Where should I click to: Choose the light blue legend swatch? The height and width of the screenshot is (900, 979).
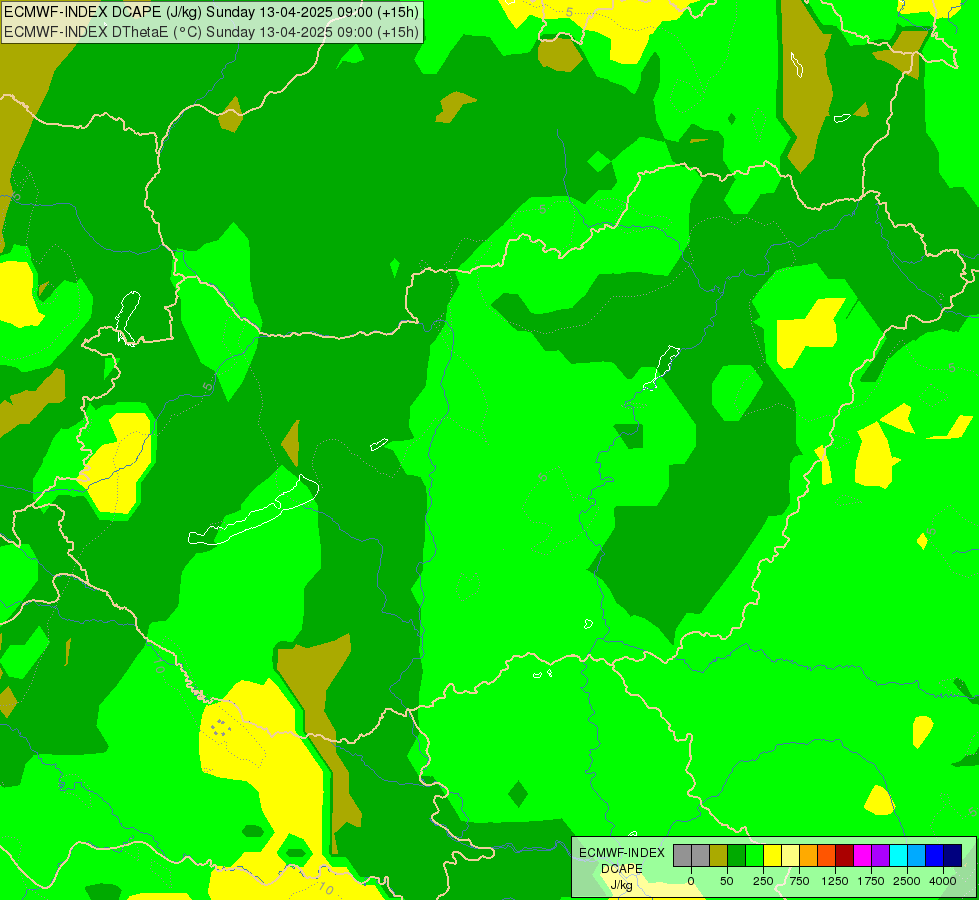(917, 856)
